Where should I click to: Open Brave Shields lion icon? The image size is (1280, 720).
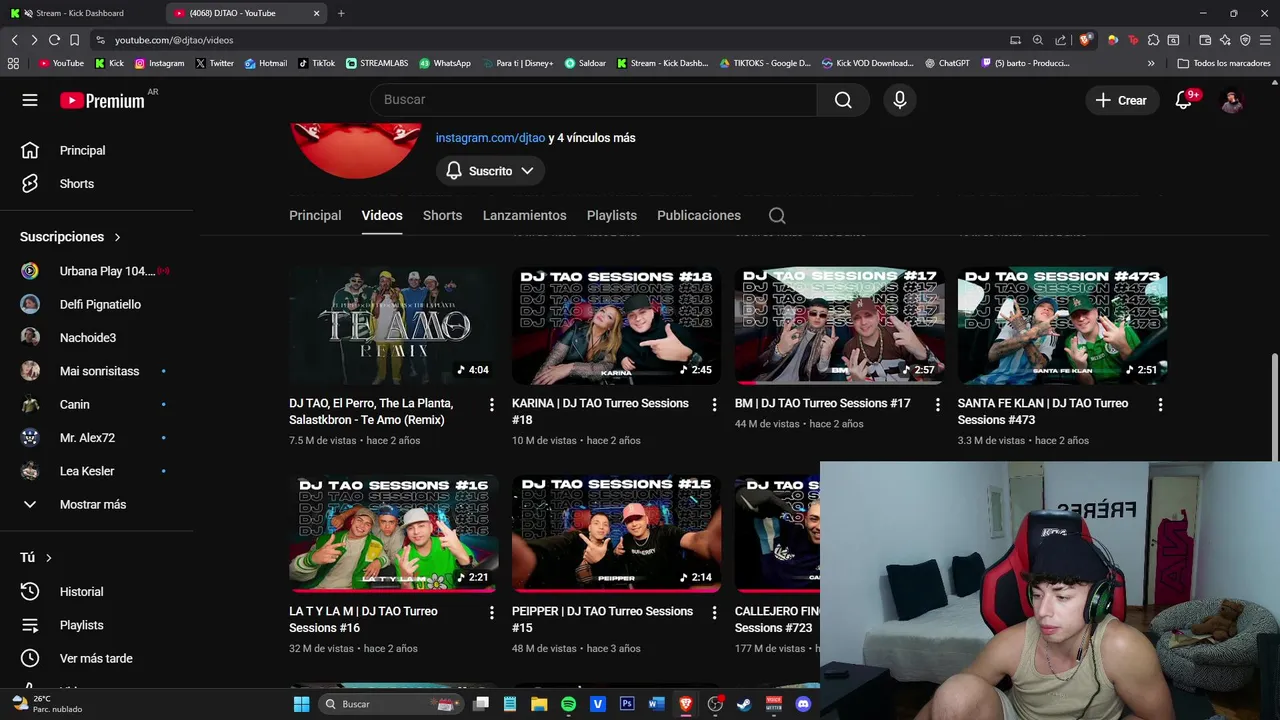coord(1085,40)
